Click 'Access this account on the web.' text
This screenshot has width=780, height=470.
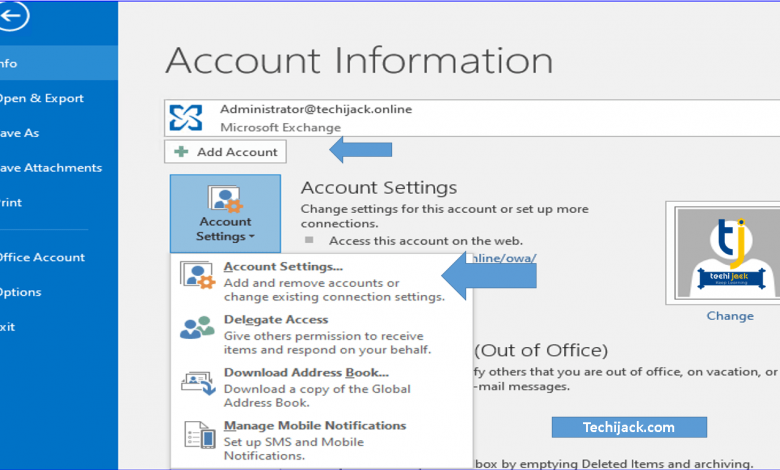pyautogui.click(x=426, y=241)
